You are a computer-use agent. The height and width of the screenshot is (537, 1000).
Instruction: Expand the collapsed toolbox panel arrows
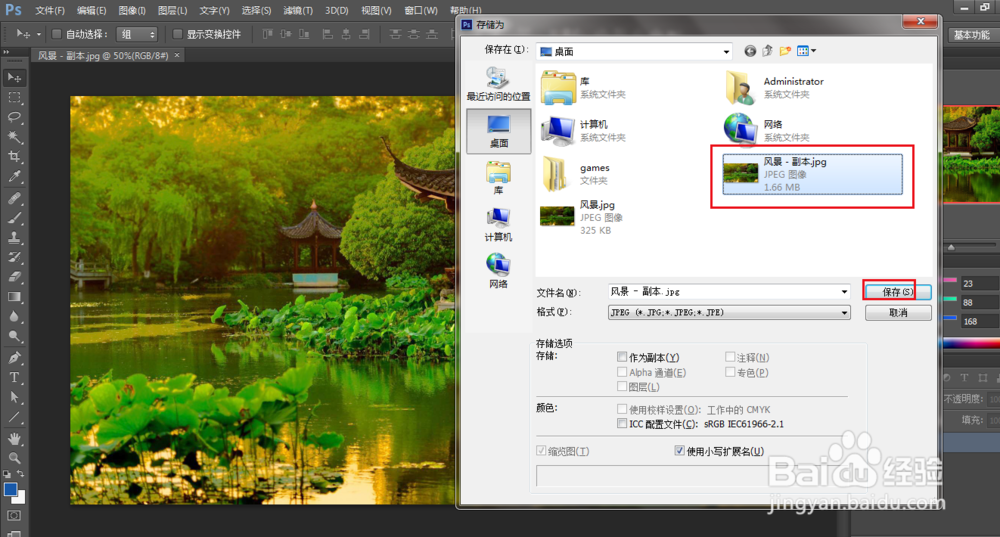click(x=6, y=52)
